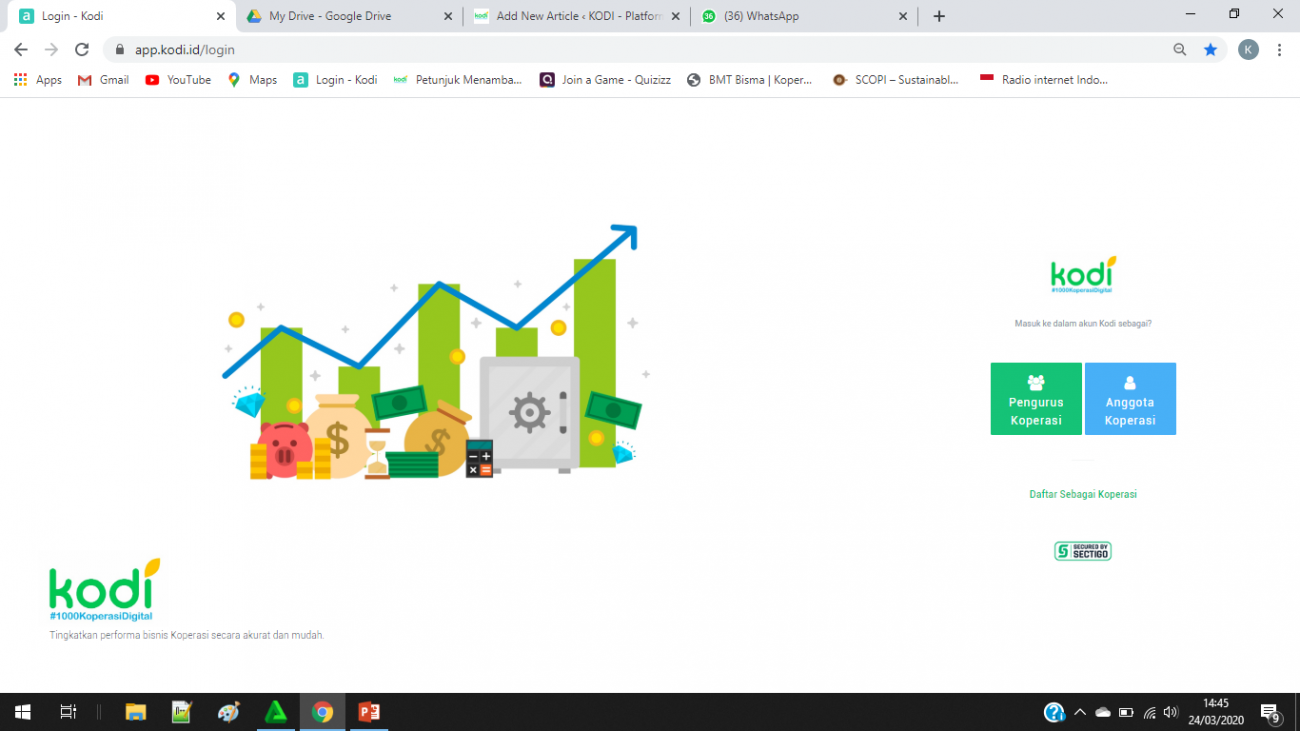The width and height of the screenshot is (1300, 731).
Task: Close the Google Drive tab
Action: pos(447,16)
